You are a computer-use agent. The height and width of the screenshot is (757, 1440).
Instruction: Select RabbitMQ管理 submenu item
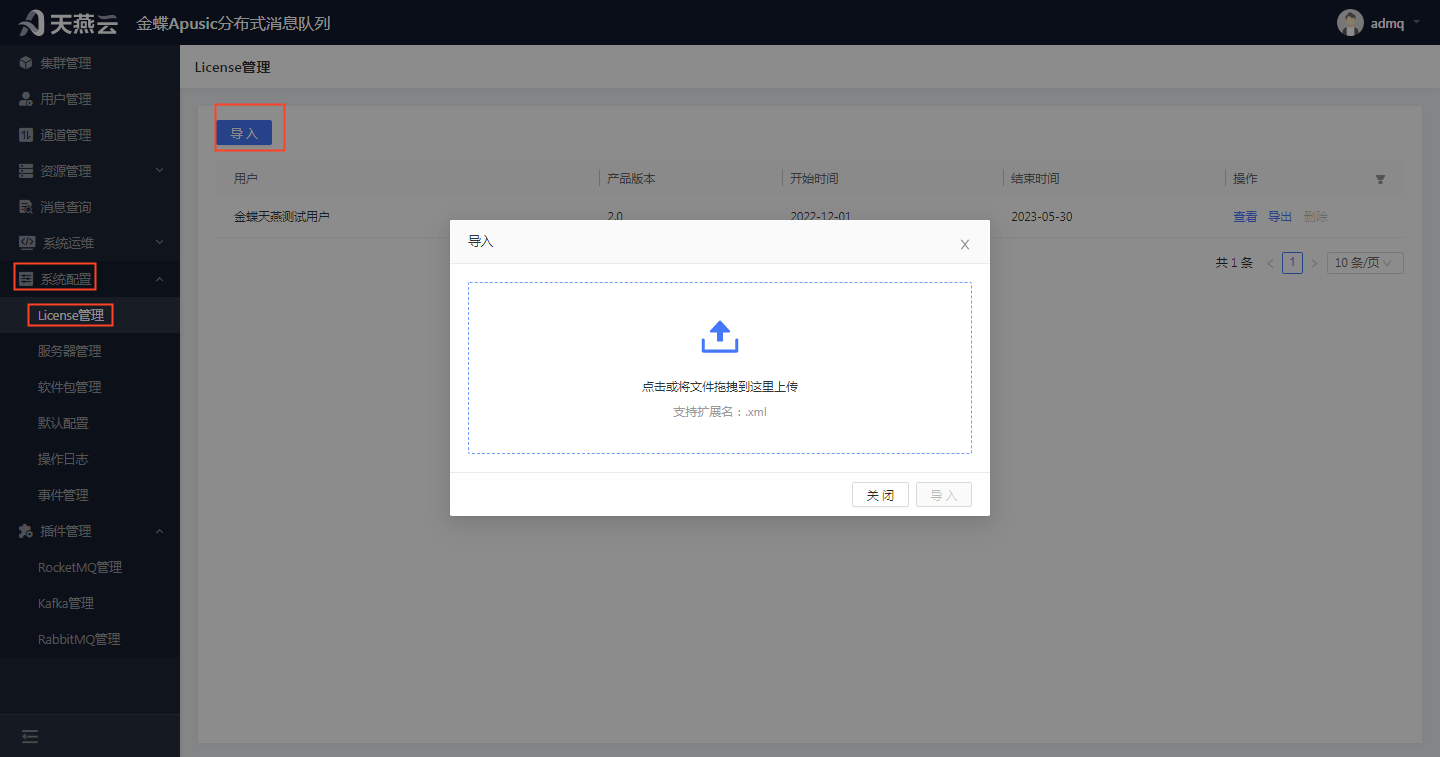pyautogui.click(x=90, y=639)
